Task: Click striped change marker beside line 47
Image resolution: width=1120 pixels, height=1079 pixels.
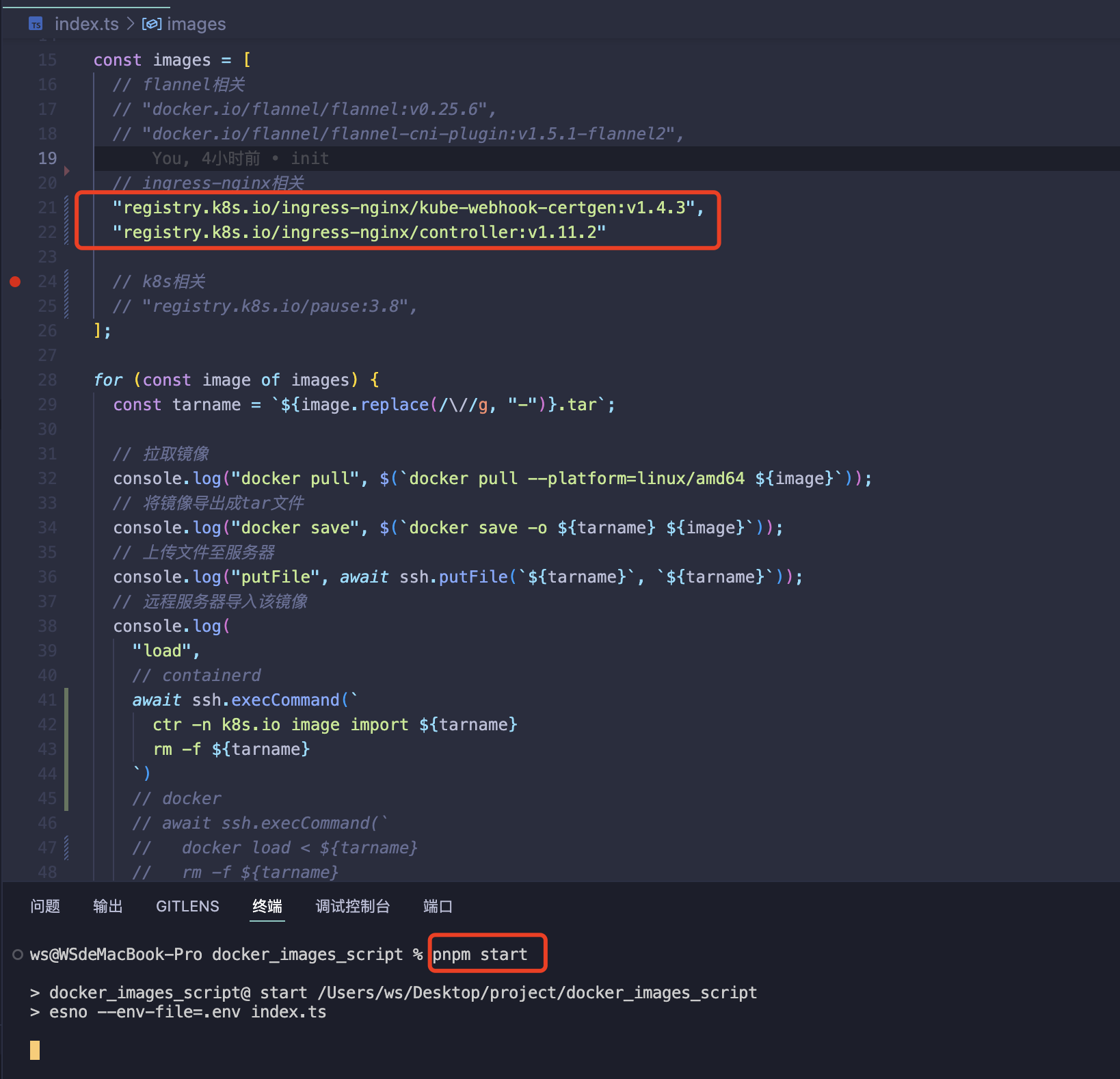Action: pos(66,848)
